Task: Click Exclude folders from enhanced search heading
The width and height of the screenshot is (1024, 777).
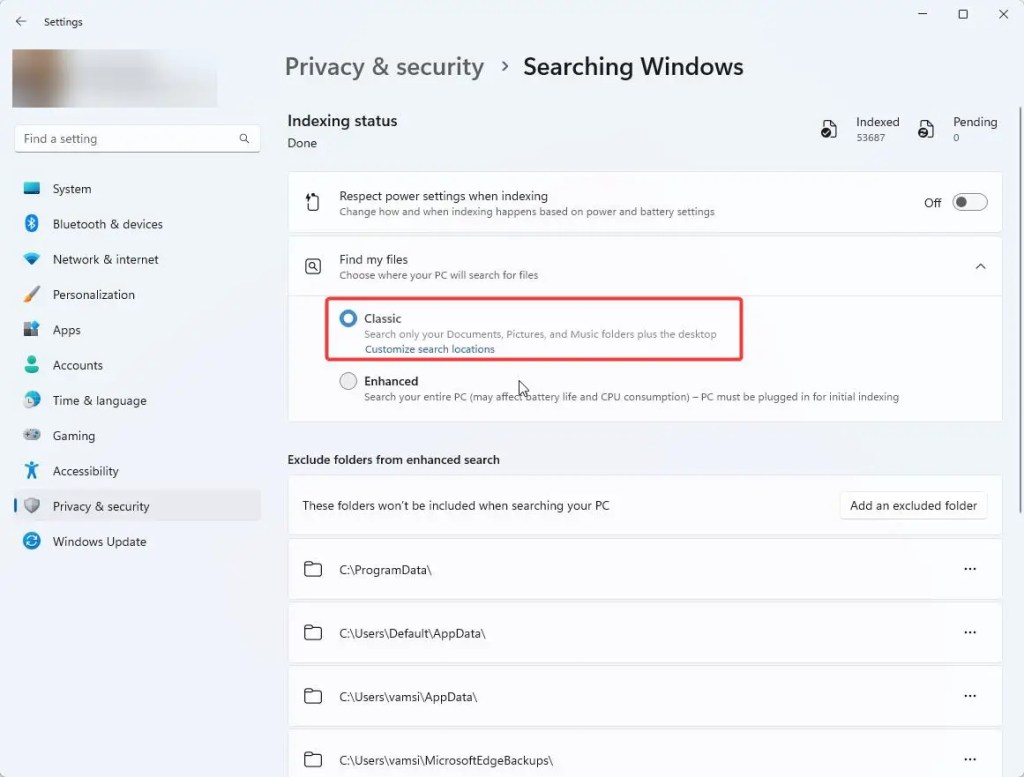Action: tap(393, 460)
